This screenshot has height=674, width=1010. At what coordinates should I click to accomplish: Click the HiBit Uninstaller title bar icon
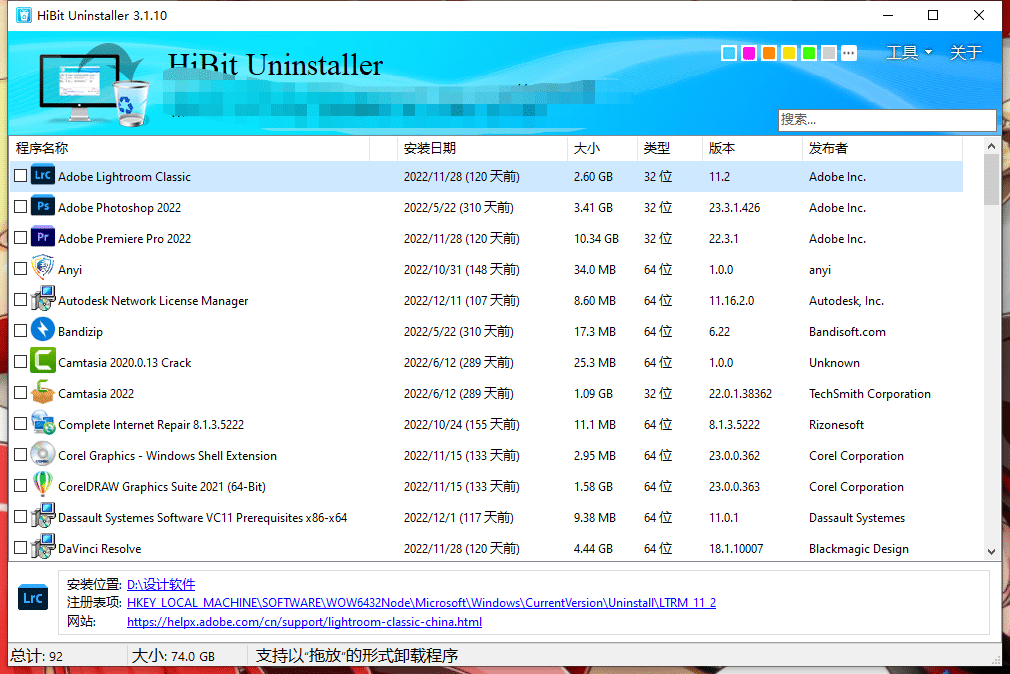24,15
